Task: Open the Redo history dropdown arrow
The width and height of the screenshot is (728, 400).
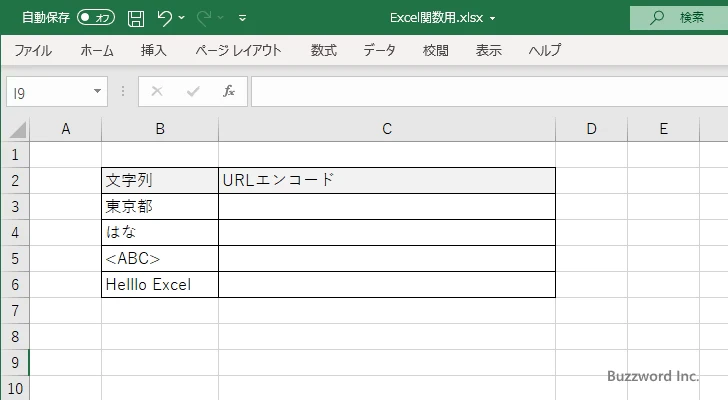Action: click(x=221, y=18)
